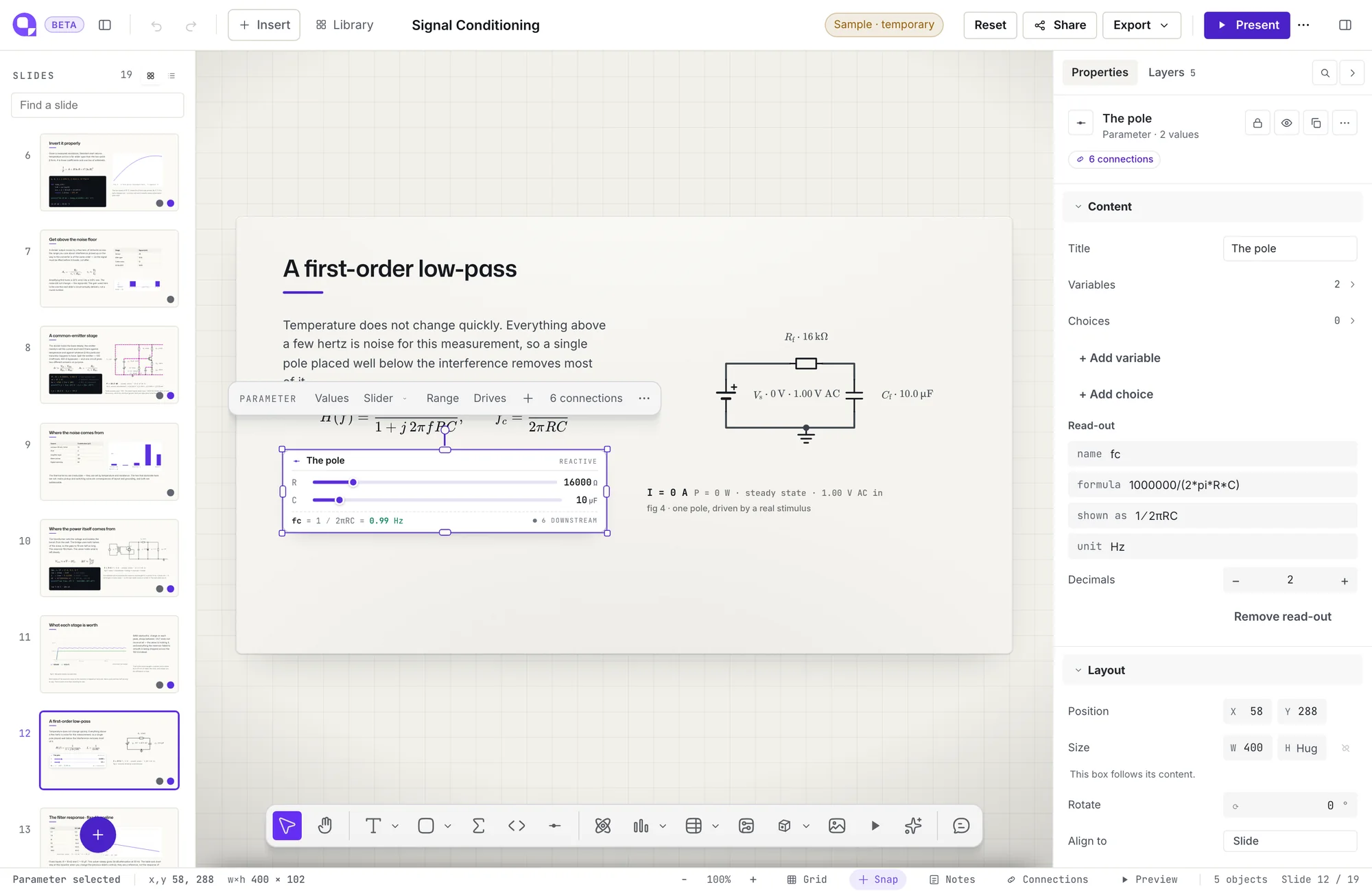Open the Text tool options dropdown
Viewport: 1372px width, 891px height.
click(x=395, y=827)
